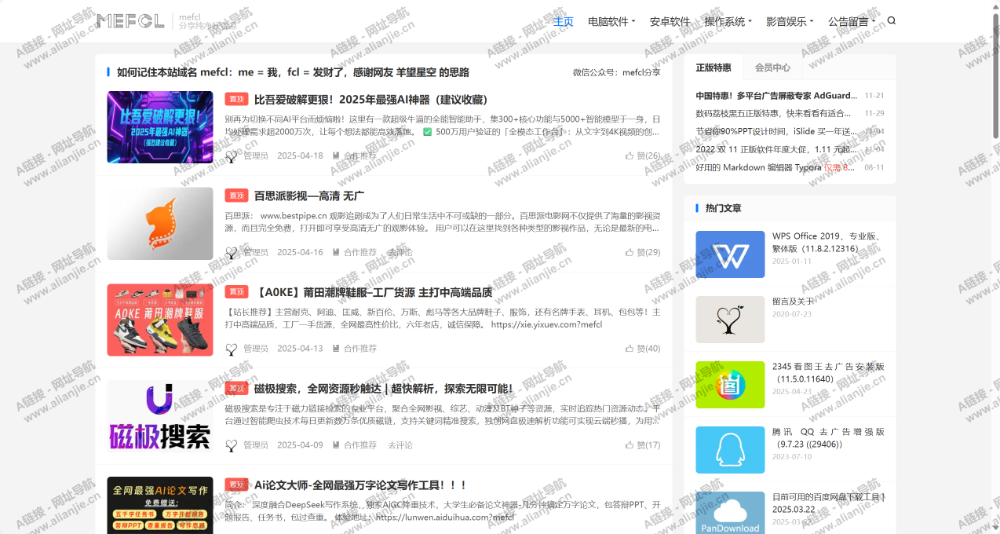Open WPS Office 2019 icon thumbnail
The image size is (1000, 534).
[730, 255]
